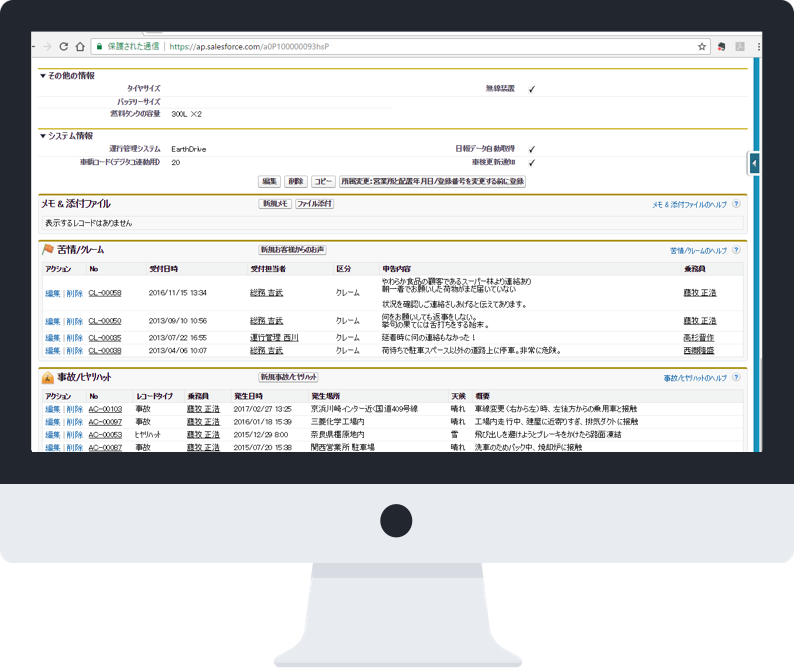Click the 編集 button

(x=269, y=181)
